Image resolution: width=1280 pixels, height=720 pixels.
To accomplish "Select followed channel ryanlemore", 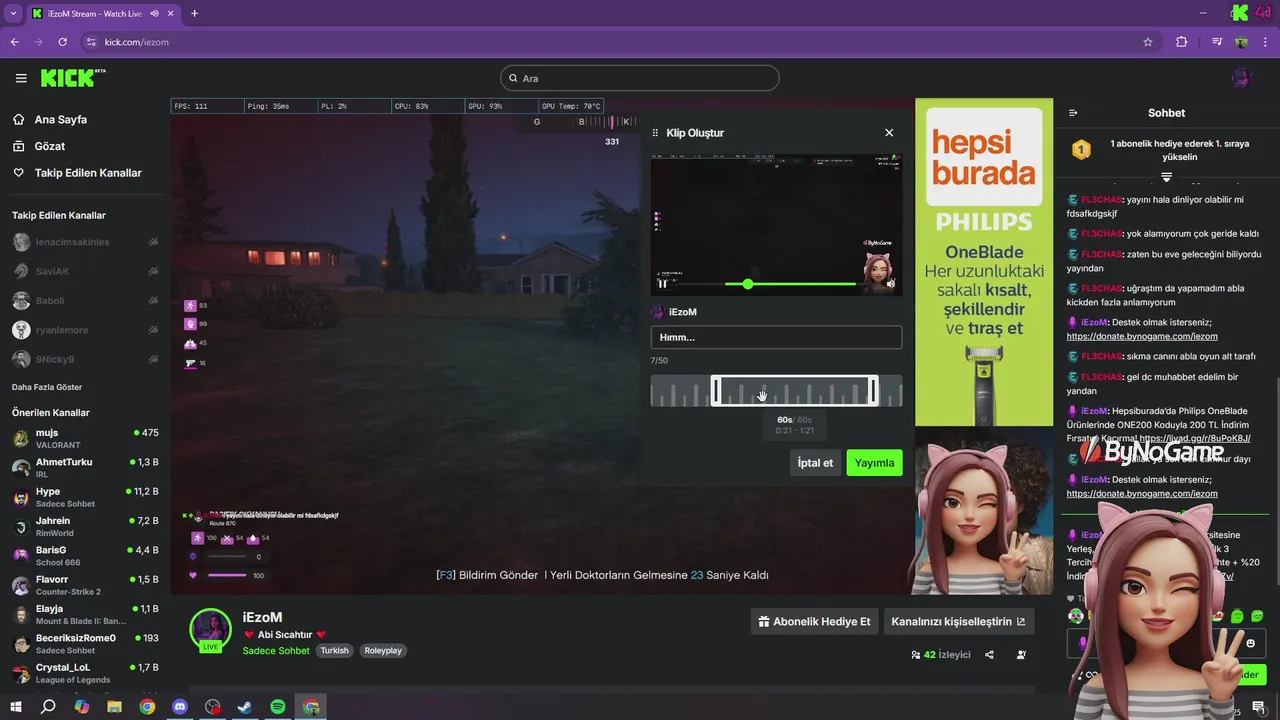I will (85, 330).
